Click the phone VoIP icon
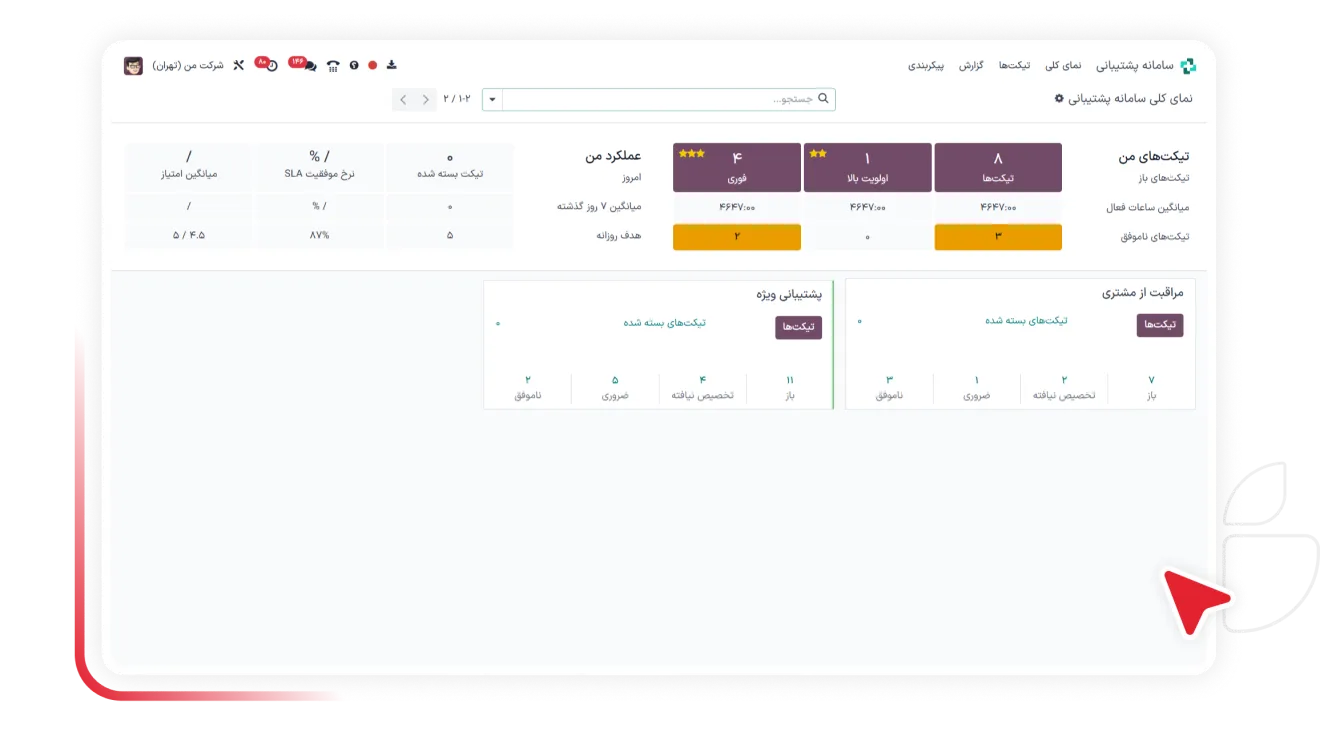Viewport: 1320px width, 742px height. coord(333,66)
